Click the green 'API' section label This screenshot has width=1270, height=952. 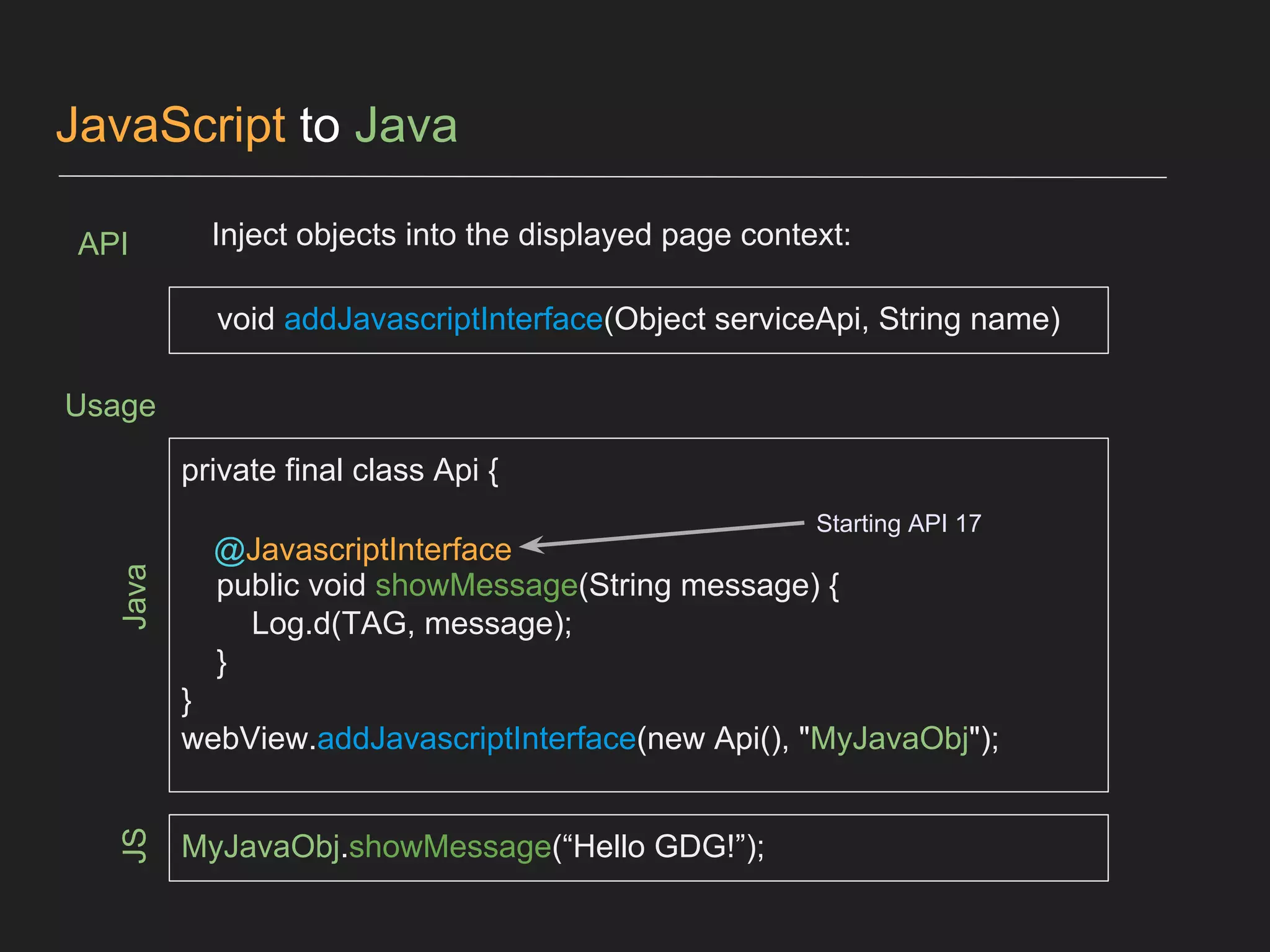click(103, 244)
